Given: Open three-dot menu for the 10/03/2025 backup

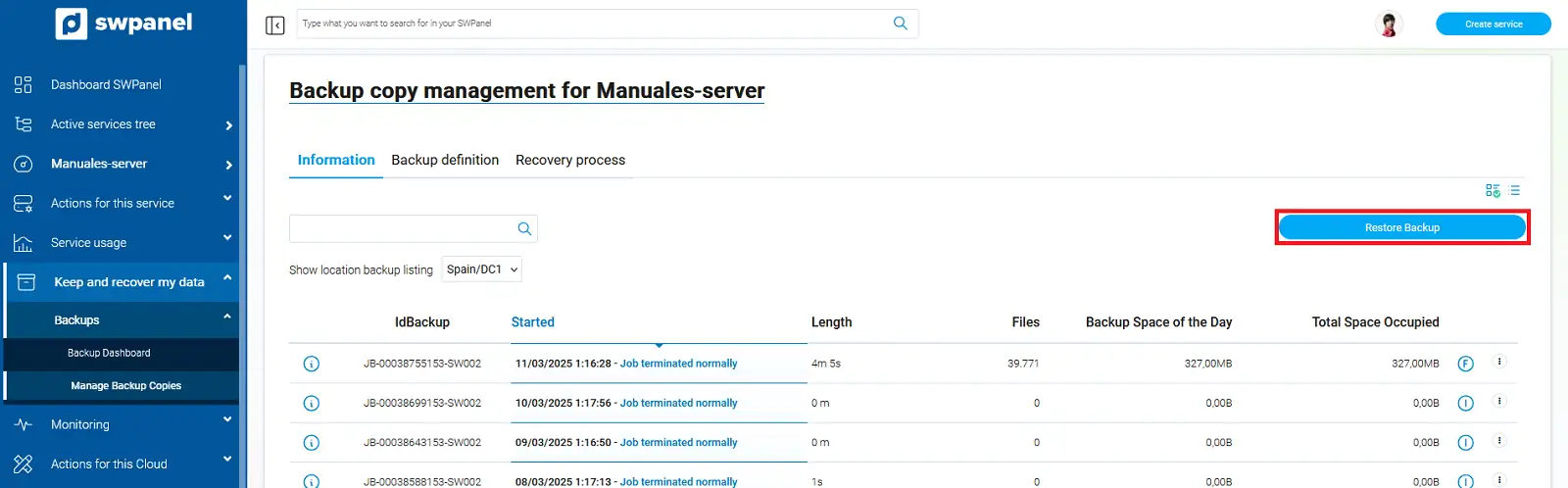Looking at the screenshot, I should (1498, 401).
